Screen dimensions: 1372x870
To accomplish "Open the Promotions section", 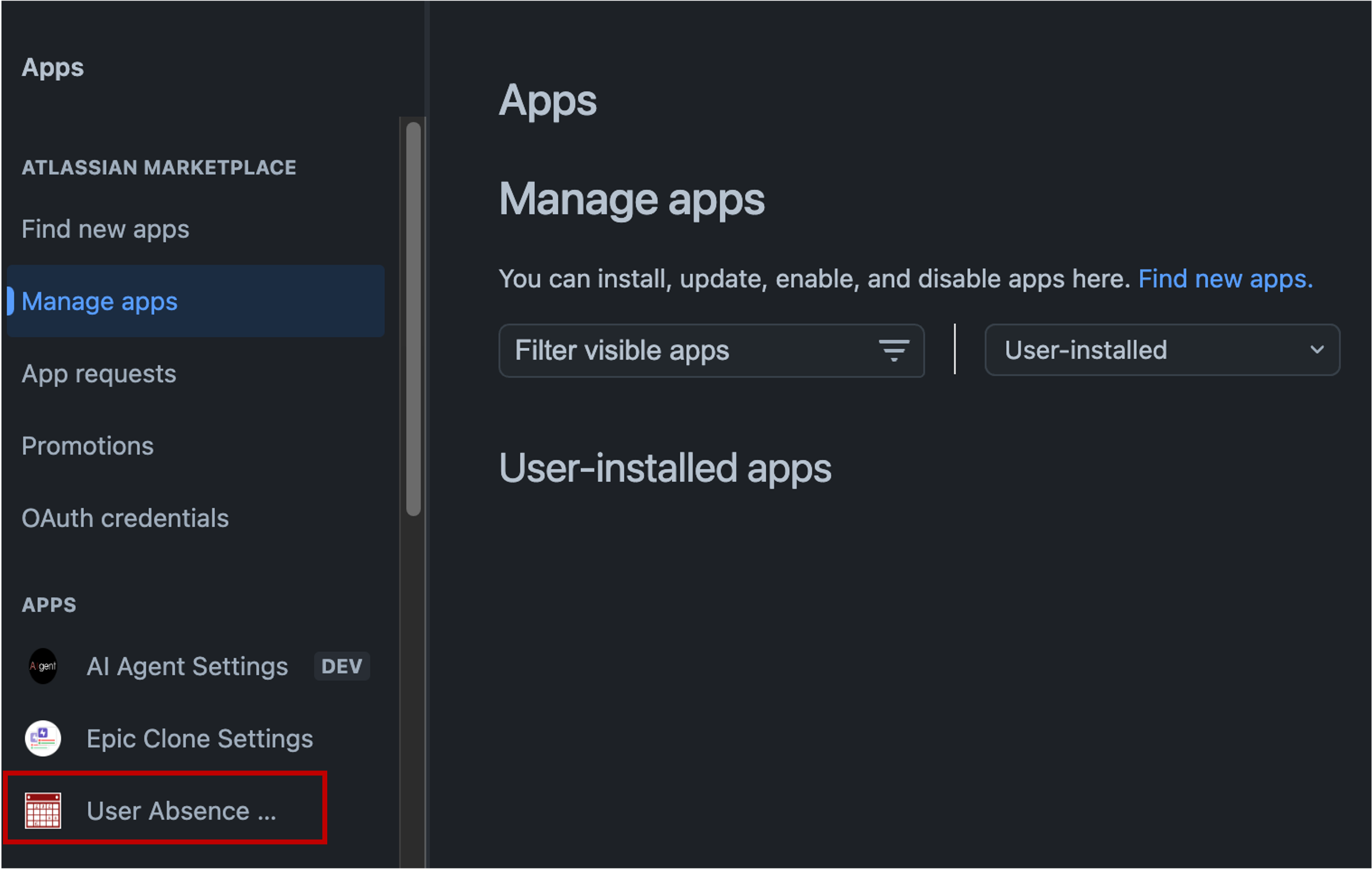I will pos(88,446).
